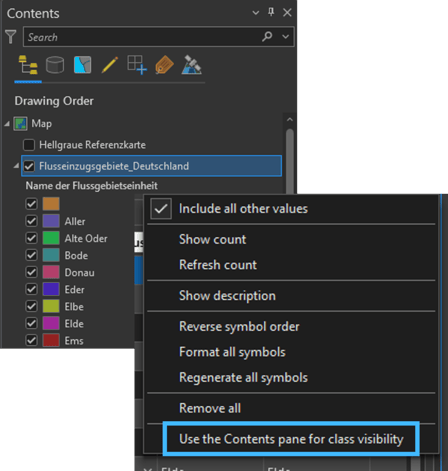Open the search options dropdown arrow

pos(286,37)
